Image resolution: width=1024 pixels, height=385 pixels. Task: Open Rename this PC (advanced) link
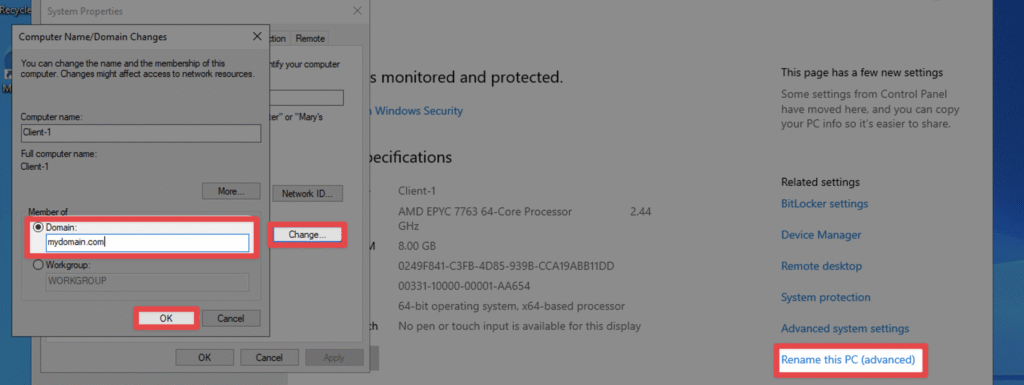pos(848,360)
